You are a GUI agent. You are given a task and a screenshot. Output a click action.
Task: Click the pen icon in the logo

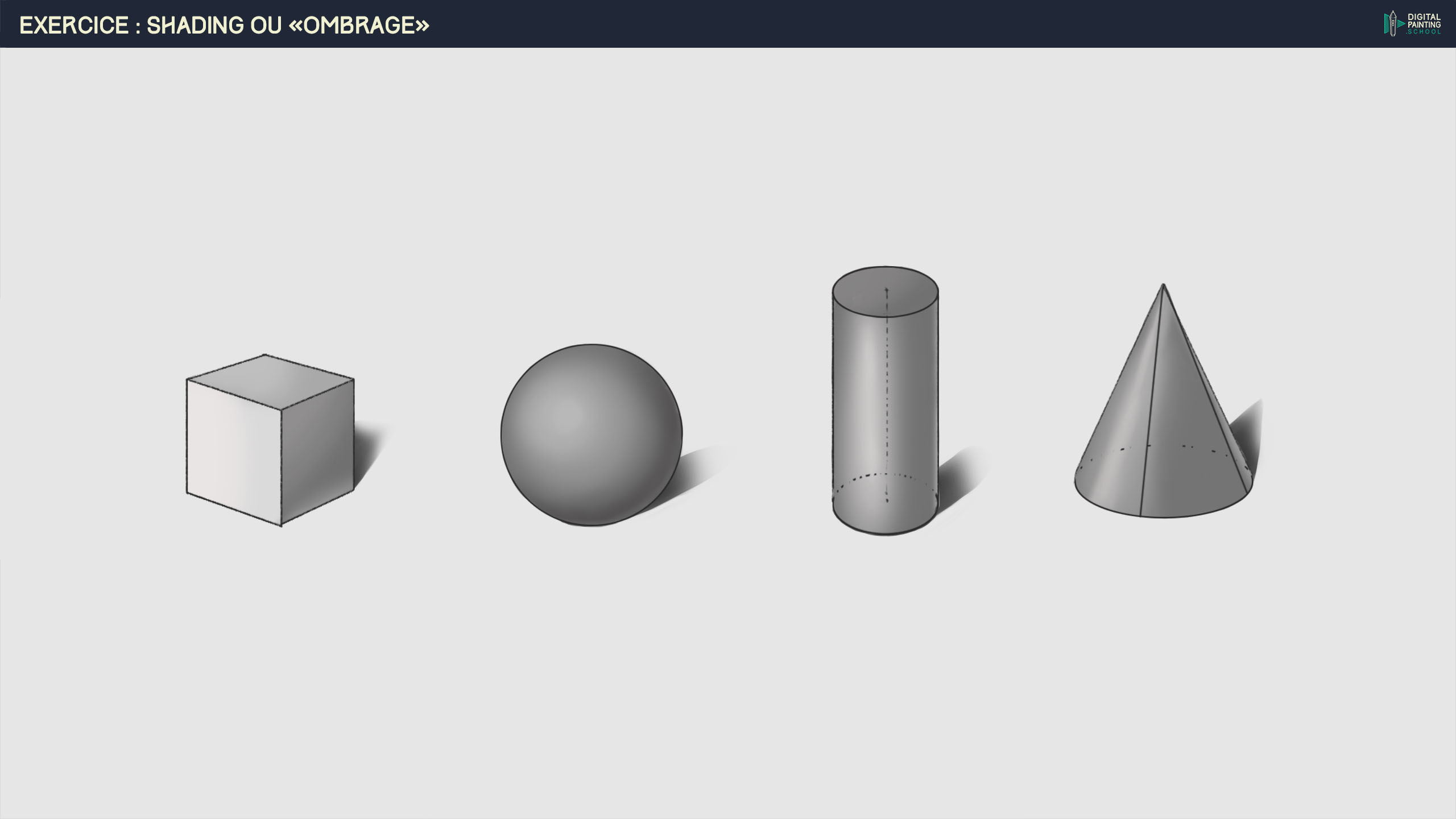pyautogui.click(x=1392, y=24)
